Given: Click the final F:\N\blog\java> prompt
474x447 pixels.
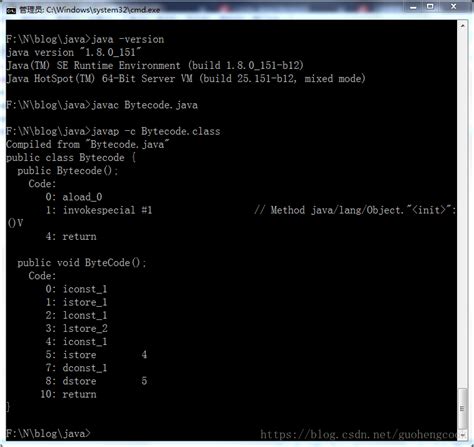Looking at the screenshot, I should click(x=48, y=434).
